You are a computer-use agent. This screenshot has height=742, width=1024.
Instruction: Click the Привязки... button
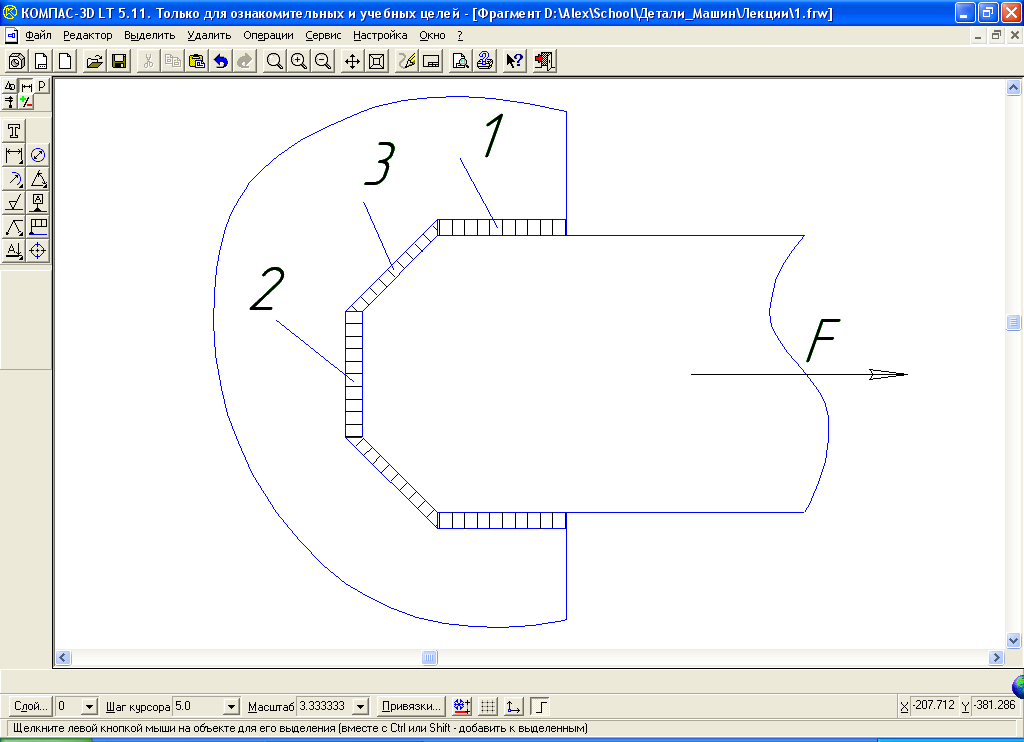pos(411,706)
